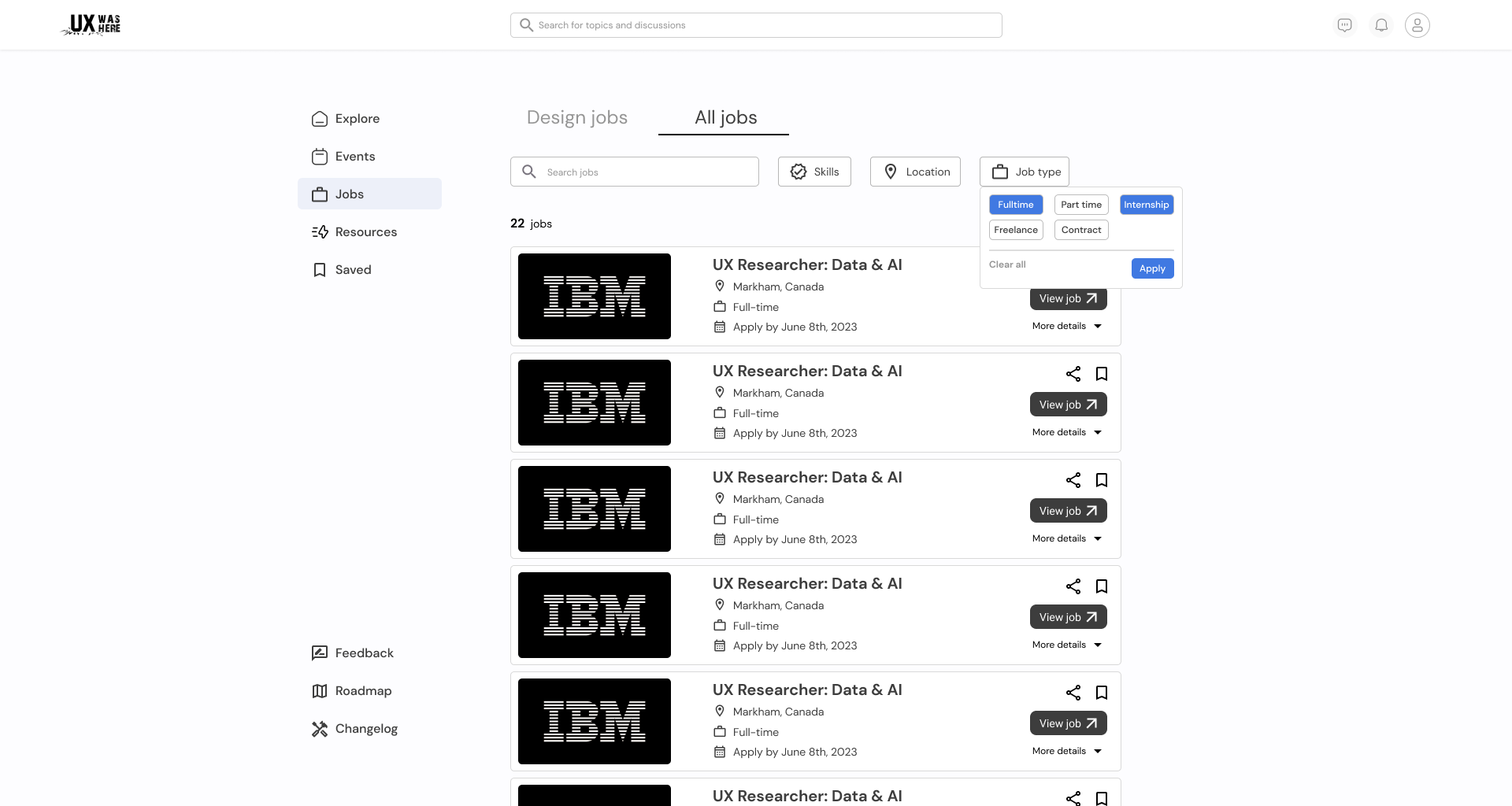Open the messages chat bubble icon
Screen dimensions: 1512x806
click(x=1345, y=25)
